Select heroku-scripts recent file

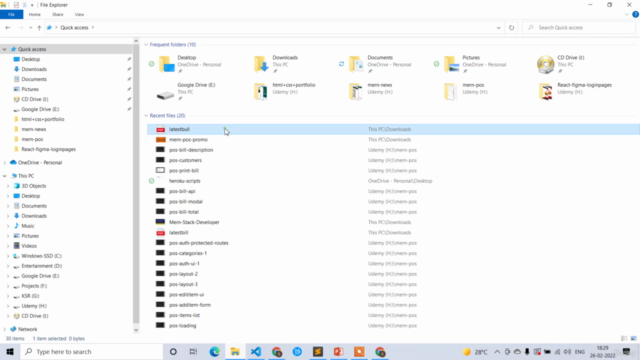(x=184, y=181)
